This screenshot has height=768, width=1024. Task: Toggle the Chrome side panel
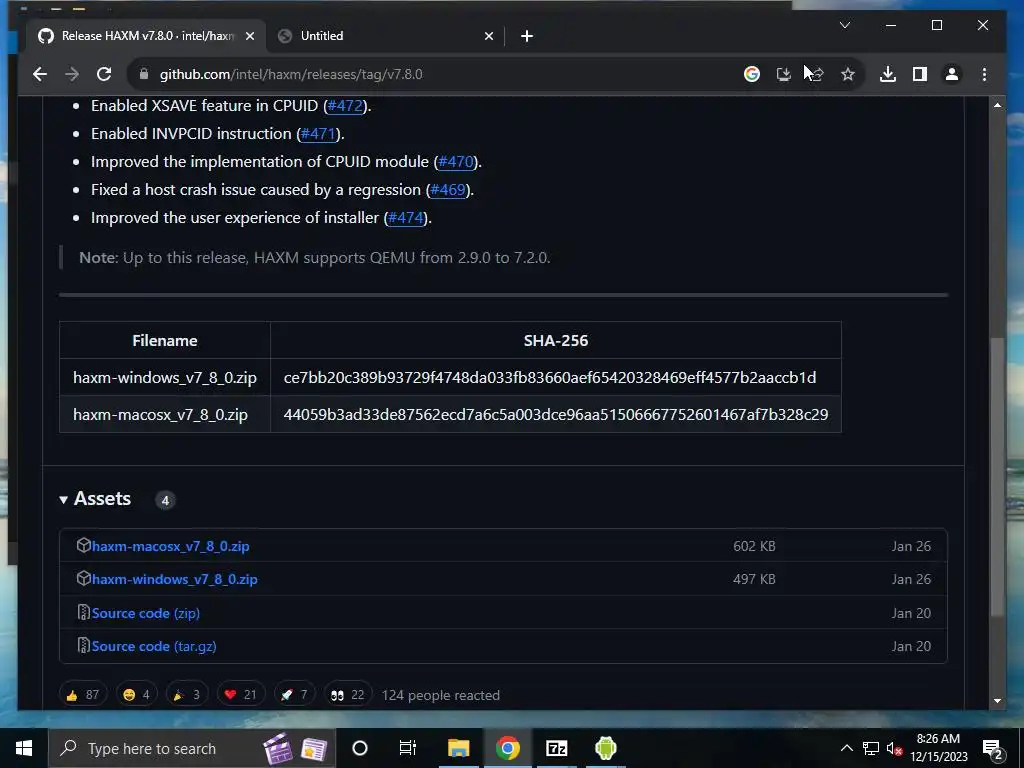[x=920, y=74]
